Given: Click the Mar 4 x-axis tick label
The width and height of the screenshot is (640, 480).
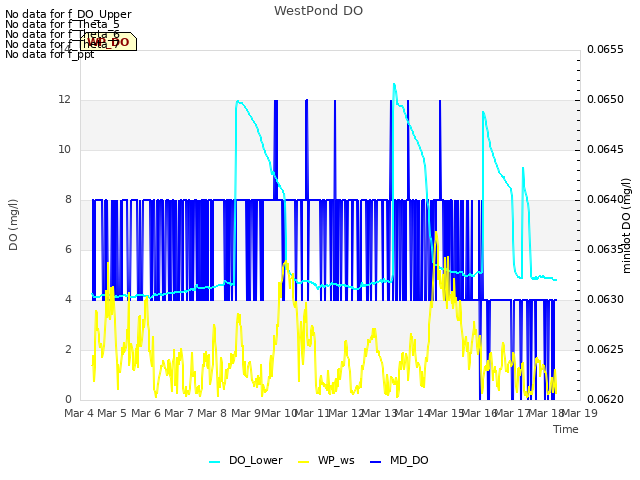Looking at the screenshot, I should point(79,413).
